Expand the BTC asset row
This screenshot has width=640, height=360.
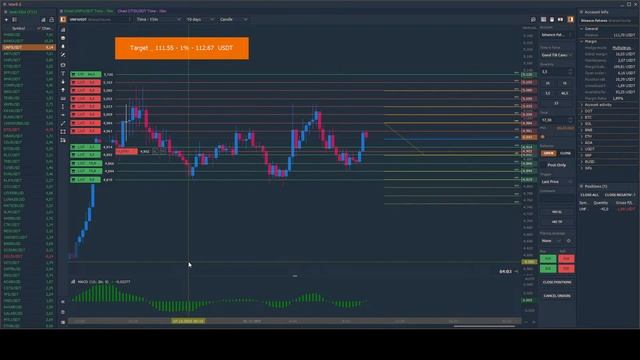582,118
